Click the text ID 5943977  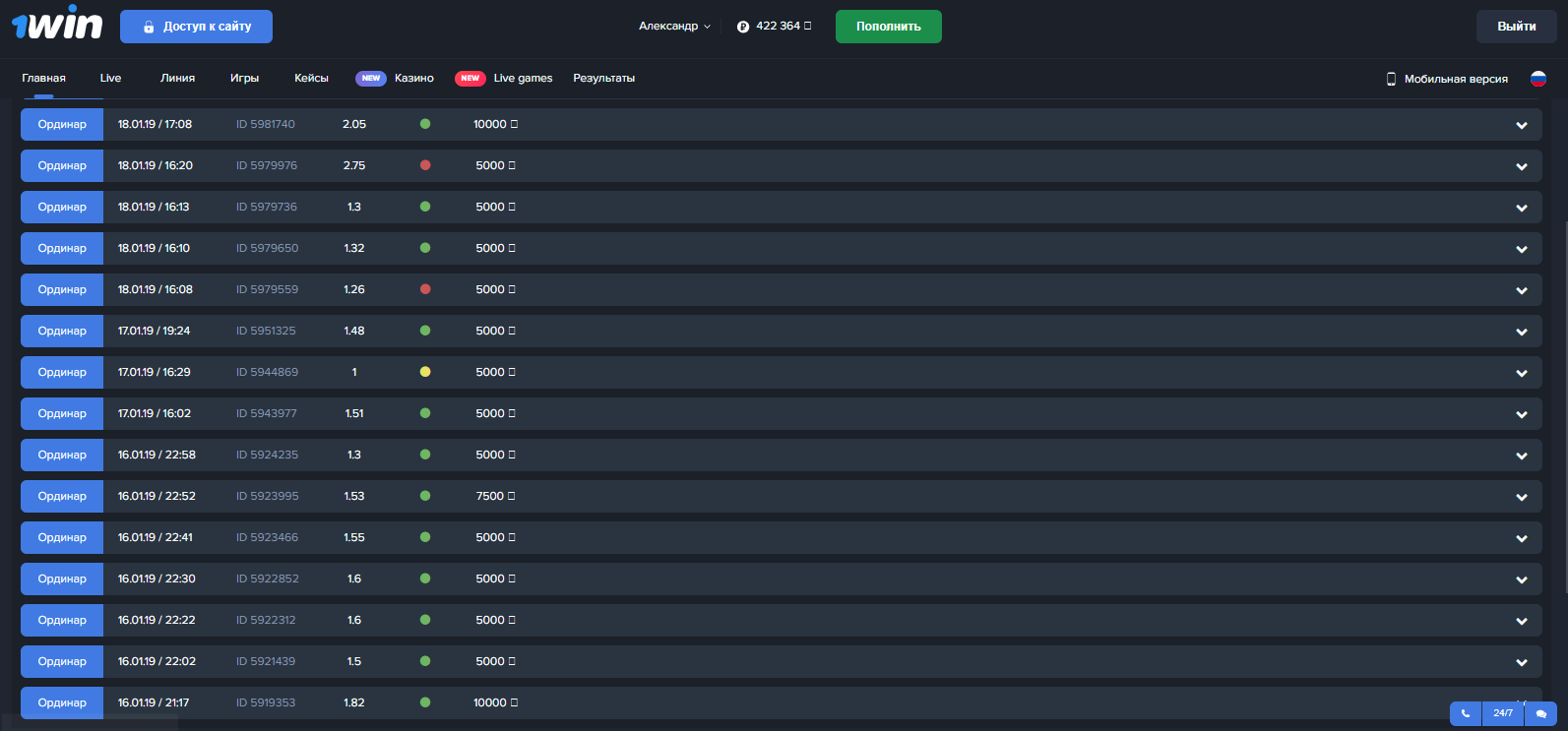pyautogui.click(x=266, y=413)
